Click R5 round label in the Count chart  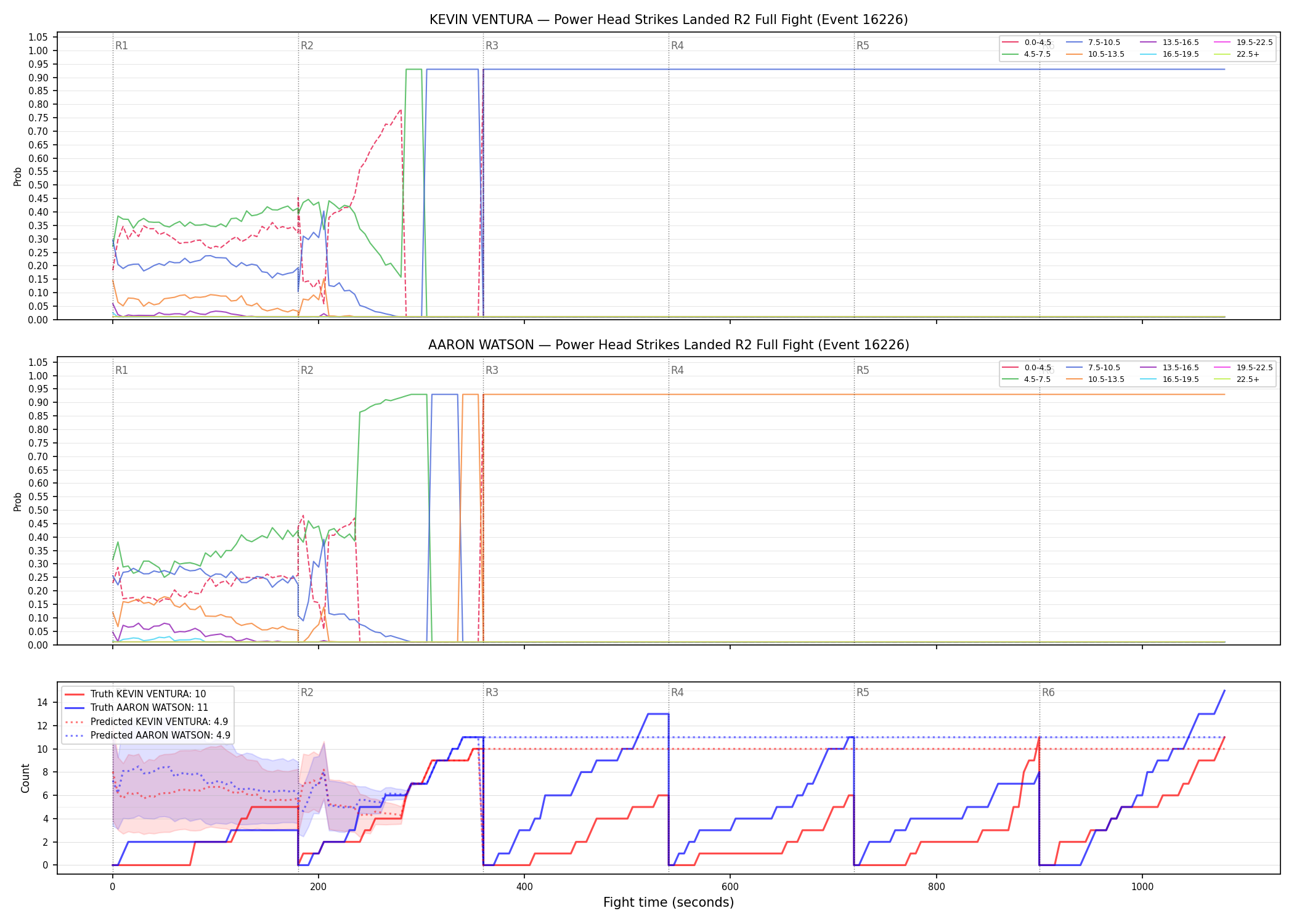[863, 692]
